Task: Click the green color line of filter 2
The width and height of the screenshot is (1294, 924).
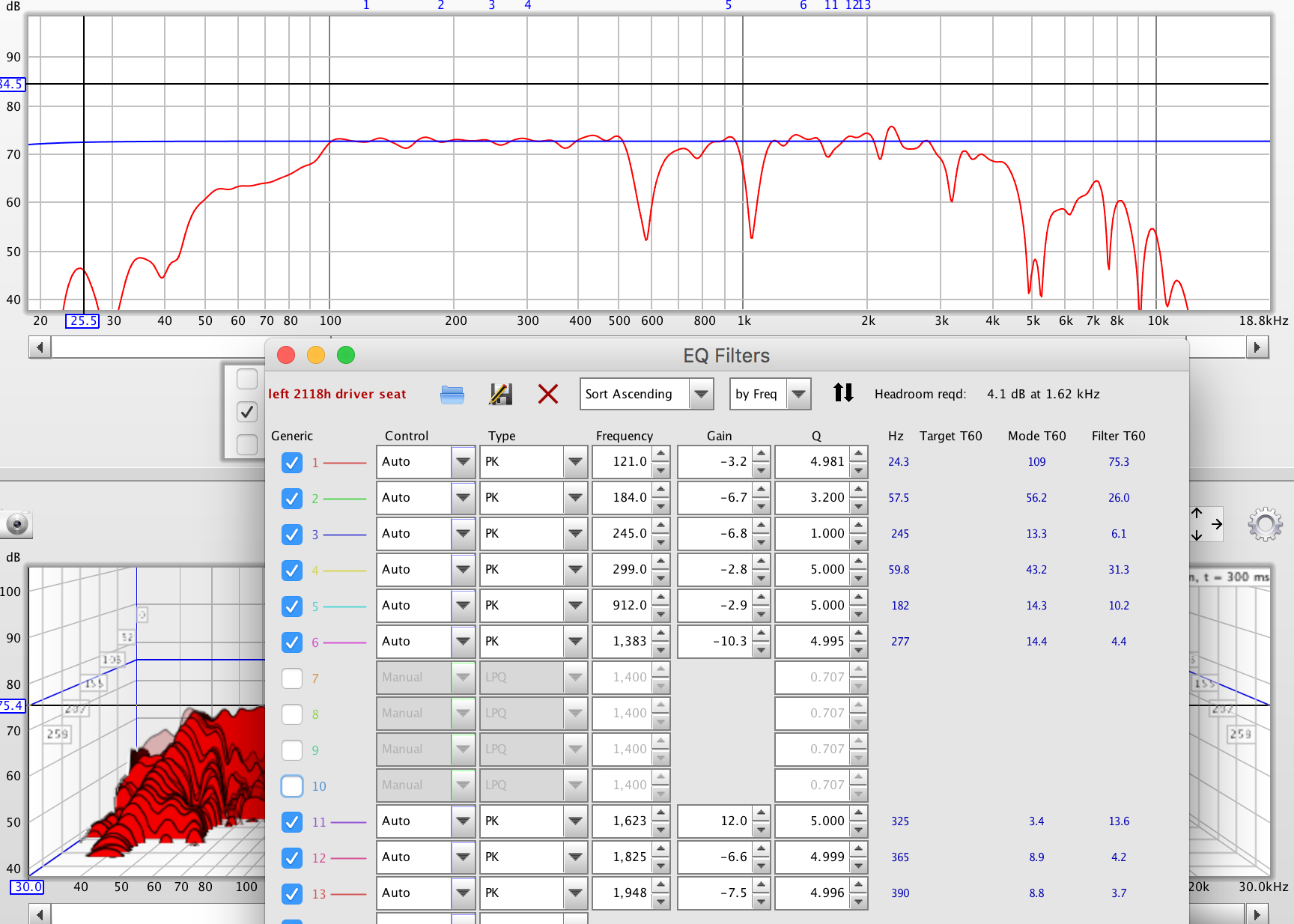Action: [x=344, y=499]
